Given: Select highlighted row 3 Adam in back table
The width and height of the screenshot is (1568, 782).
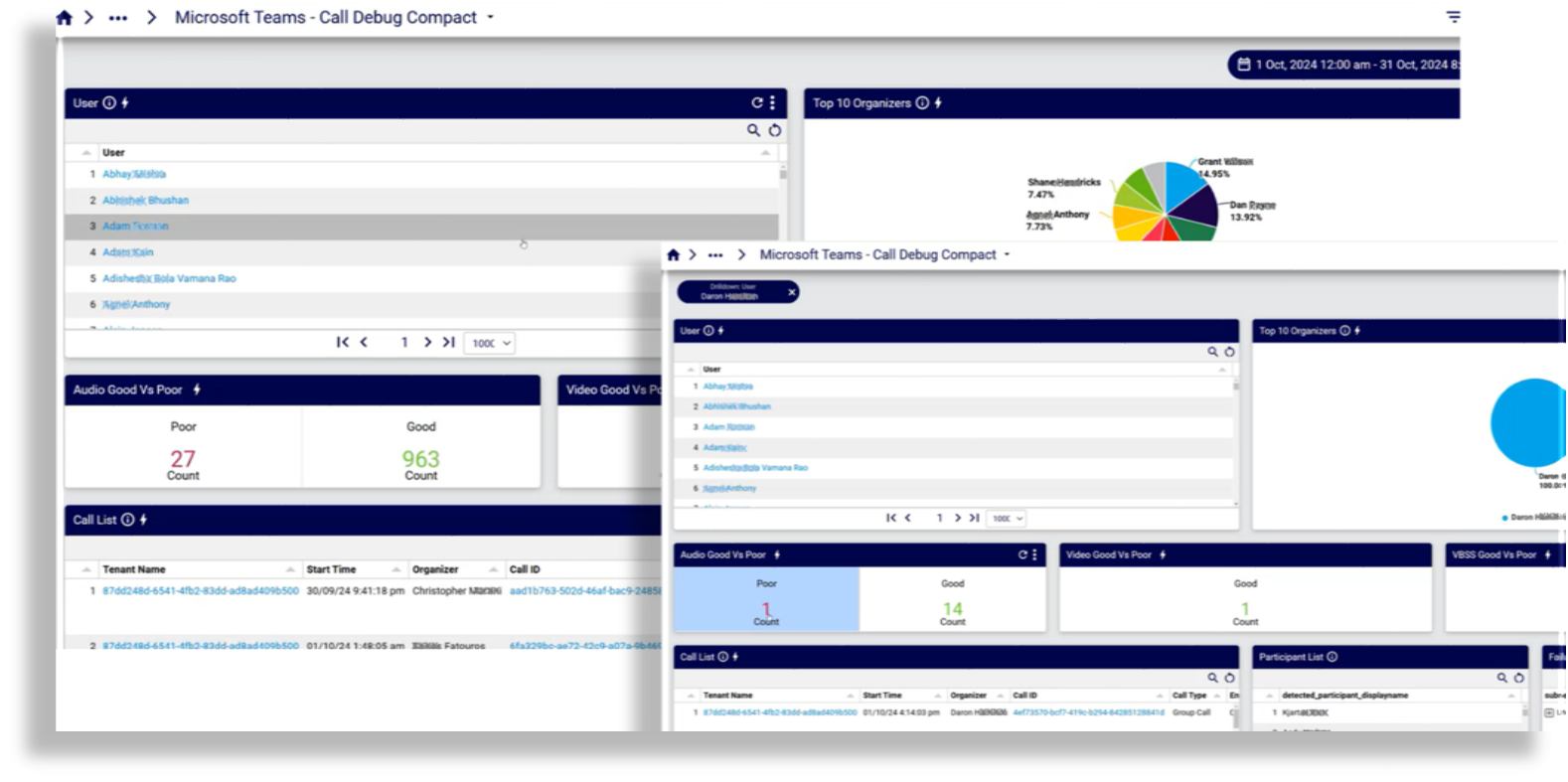Looking at the screenshot, I should tap(421, 227).
